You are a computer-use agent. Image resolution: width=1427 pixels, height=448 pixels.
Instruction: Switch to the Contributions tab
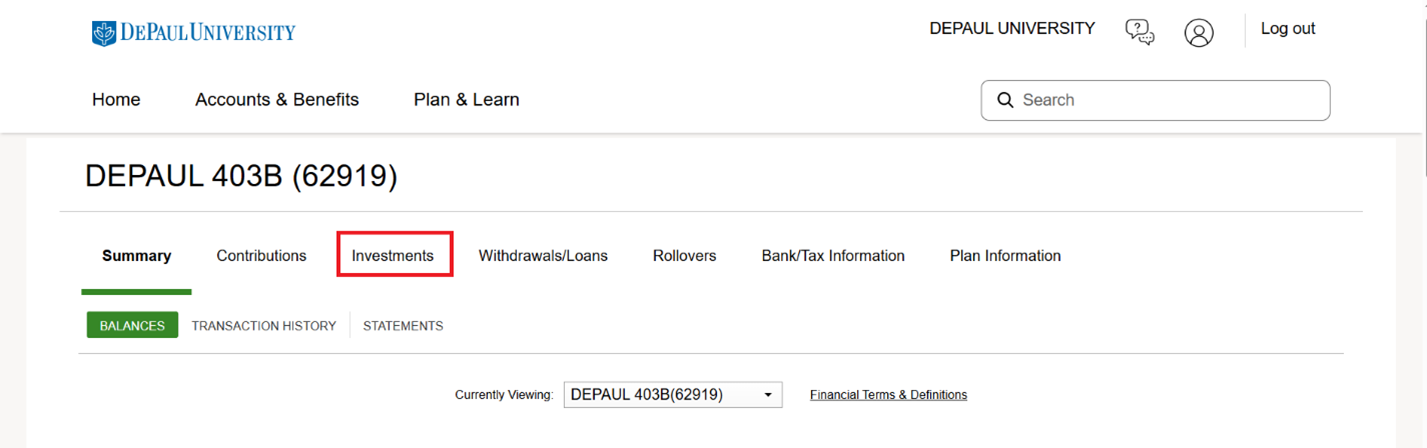point(261,256)
